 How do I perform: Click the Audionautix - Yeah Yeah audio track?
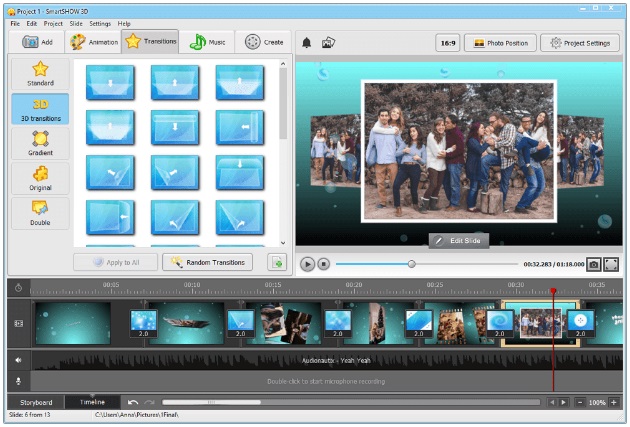point(326,360)
